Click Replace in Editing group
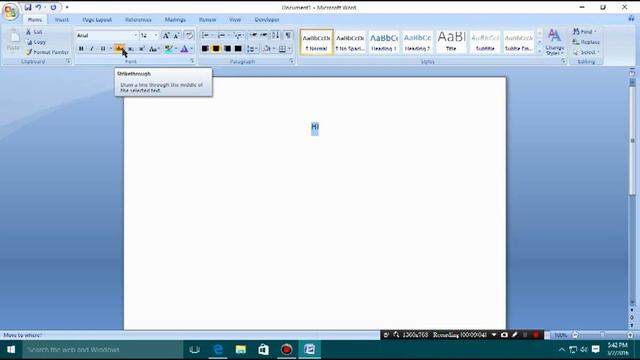This screenshot has height=360, width=640. click(x=586, y=42)
